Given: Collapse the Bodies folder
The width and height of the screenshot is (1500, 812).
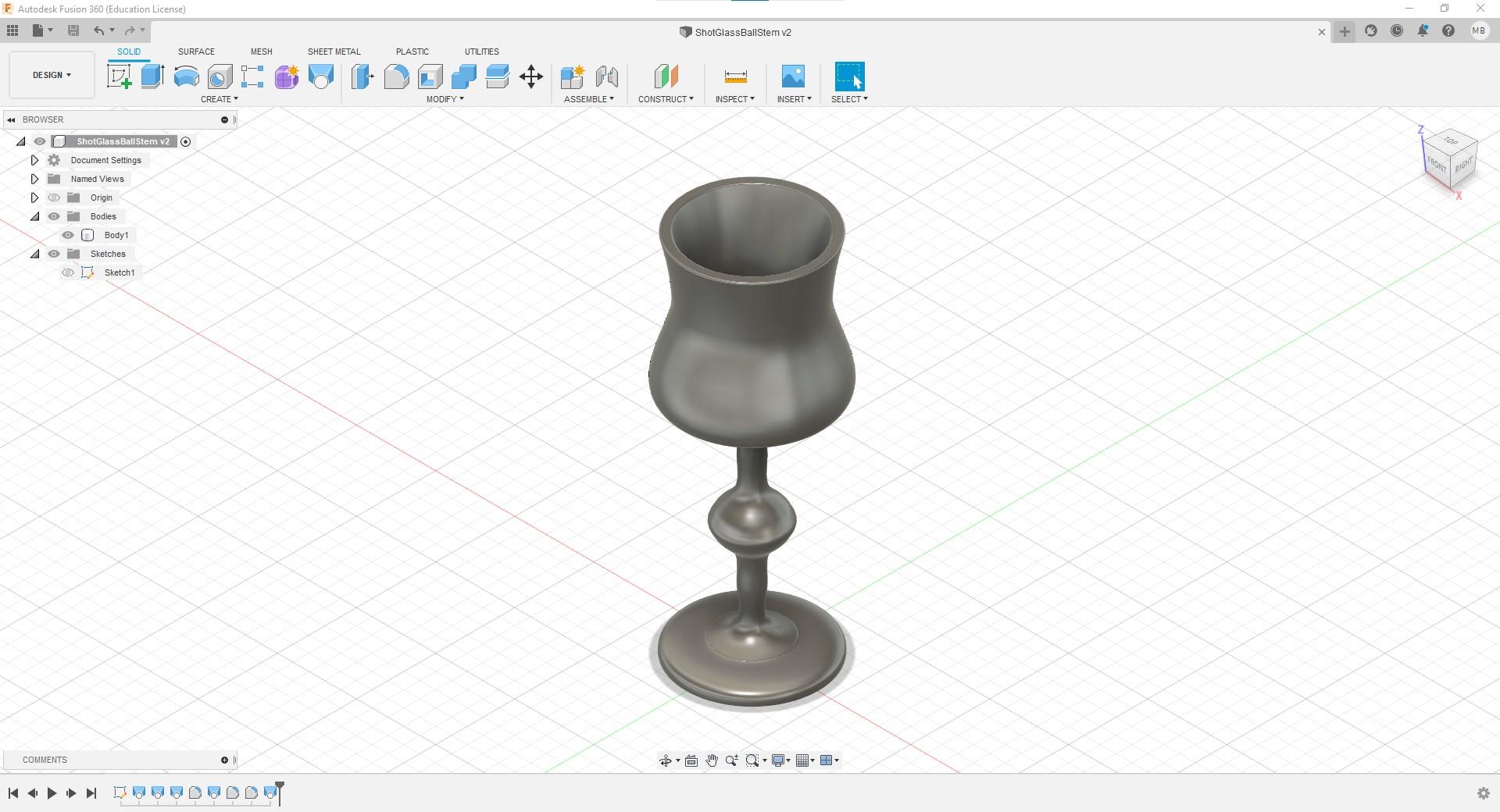Looking at the screenshot, I should click(34, 216).
